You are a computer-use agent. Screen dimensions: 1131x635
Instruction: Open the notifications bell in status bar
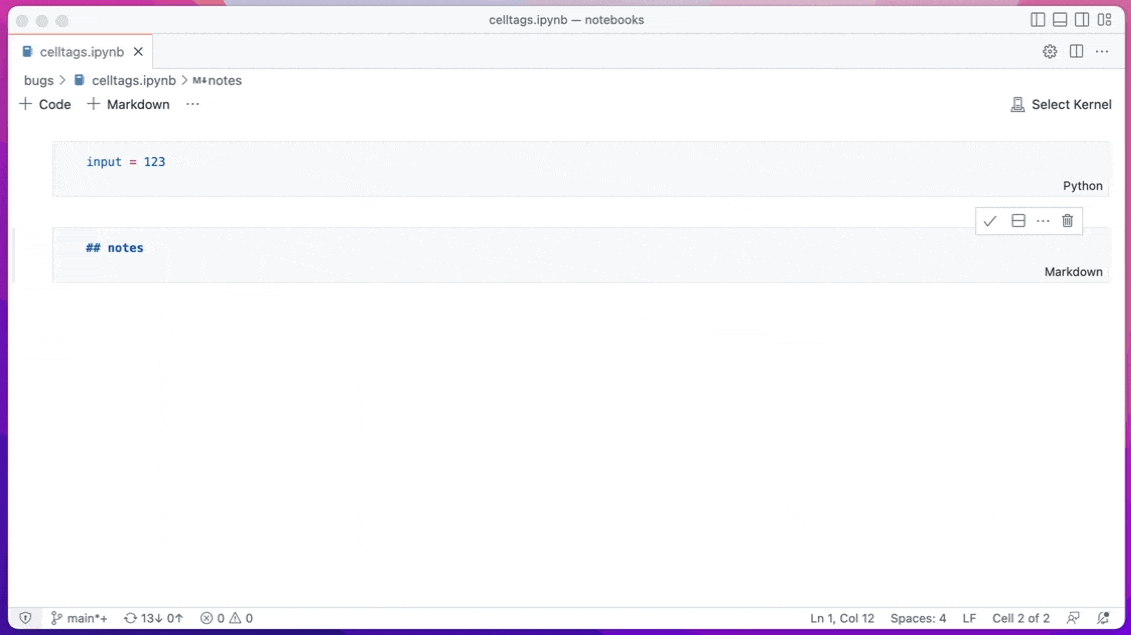point(1103,617)
